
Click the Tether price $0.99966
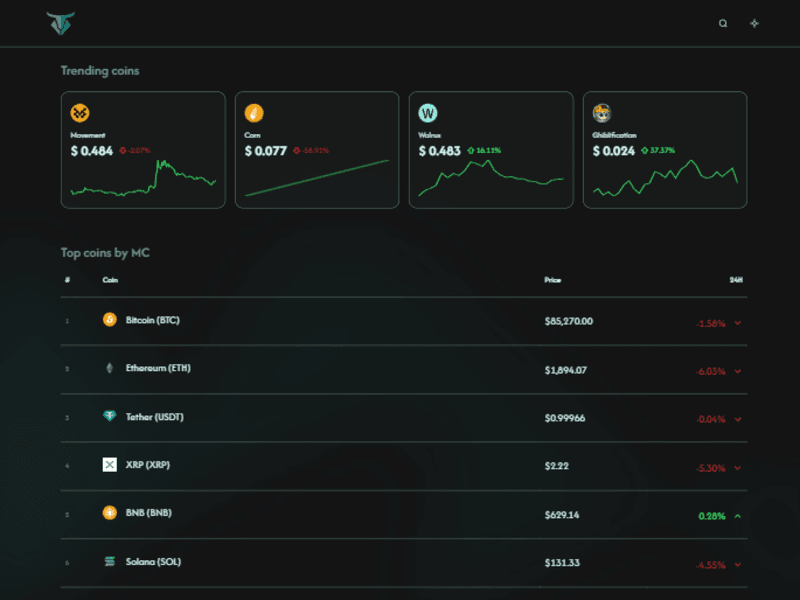(565, 418)
